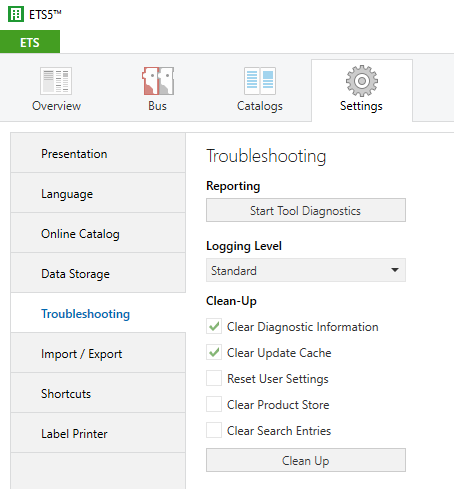This screenshot has width=454, height=489.
Task: Enable Reset User Settings checkbox
Action: (x=214, y=378)
